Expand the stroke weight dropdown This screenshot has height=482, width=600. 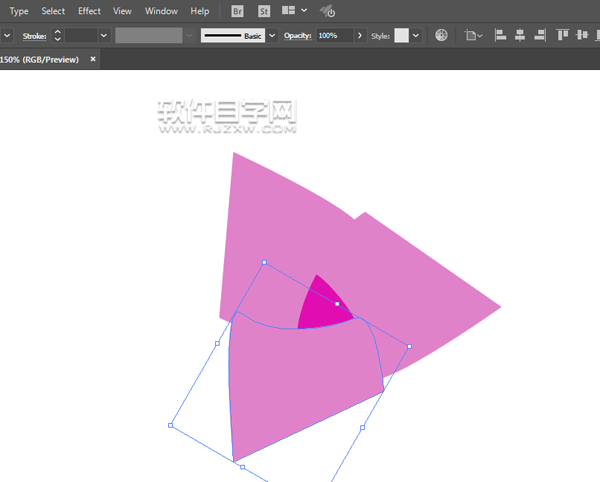pos(103,35)
